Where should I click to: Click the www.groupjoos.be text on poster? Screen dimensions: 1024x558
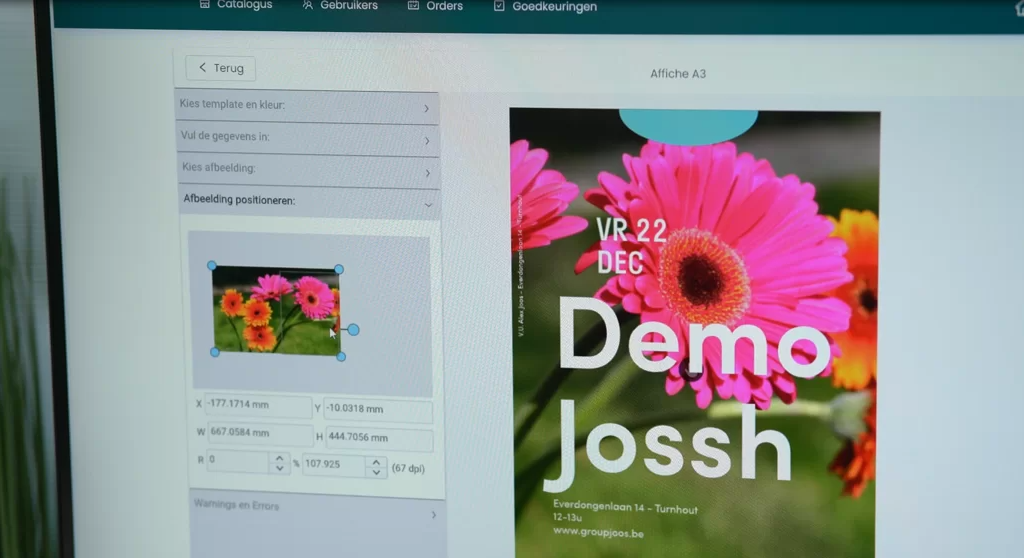[598, 533]
